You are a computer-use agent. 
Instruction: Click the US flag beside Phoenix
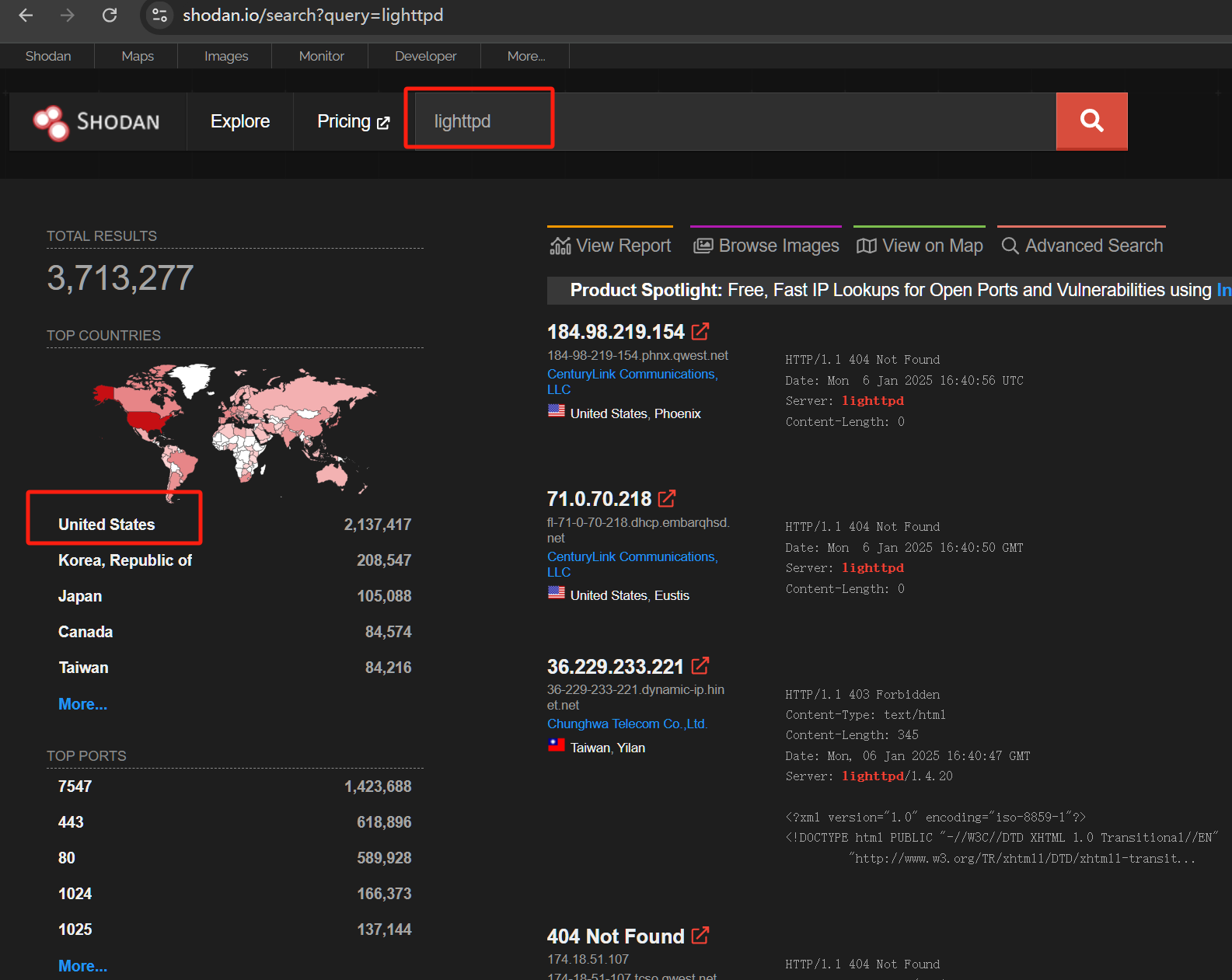[x=557, y=411]
